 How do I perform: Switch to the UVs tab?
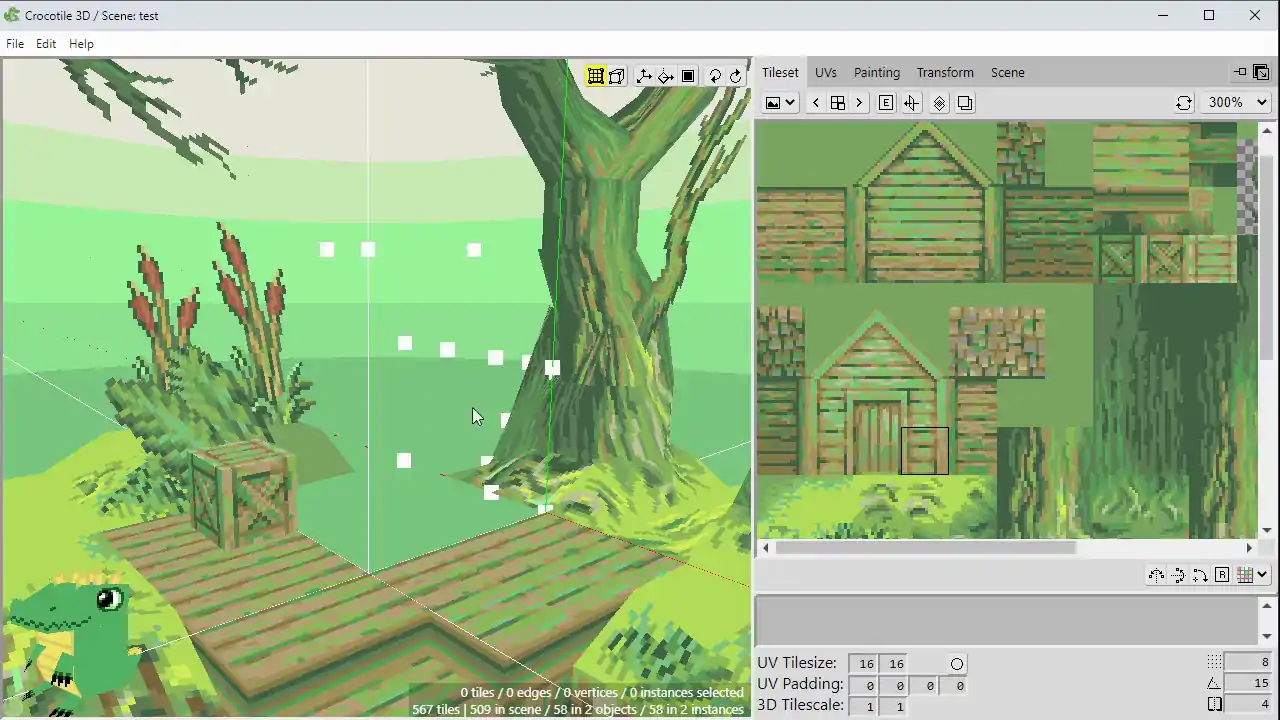(826, 72)
